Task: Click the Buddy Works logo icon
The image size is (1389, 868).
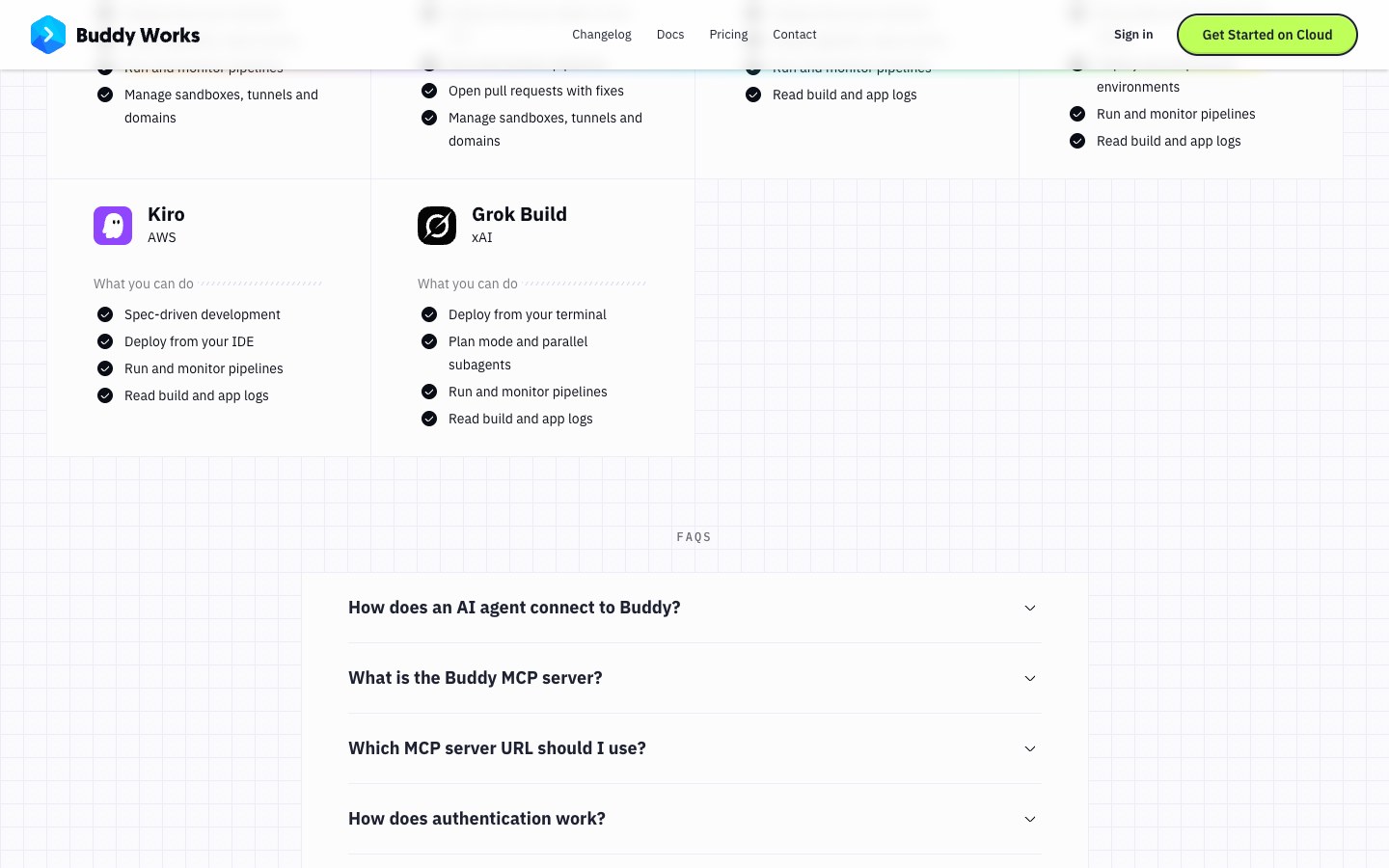Action: [48, 35]
